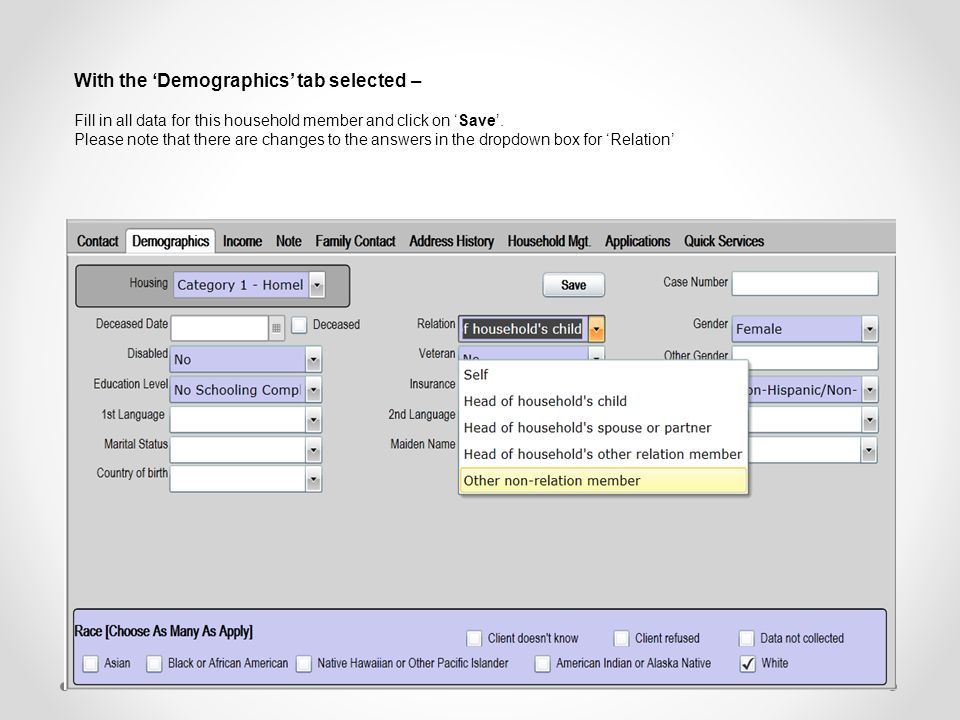This screenshot has height=720, width=960.
Task: Click the Save button
Action: tap(574, 285)
